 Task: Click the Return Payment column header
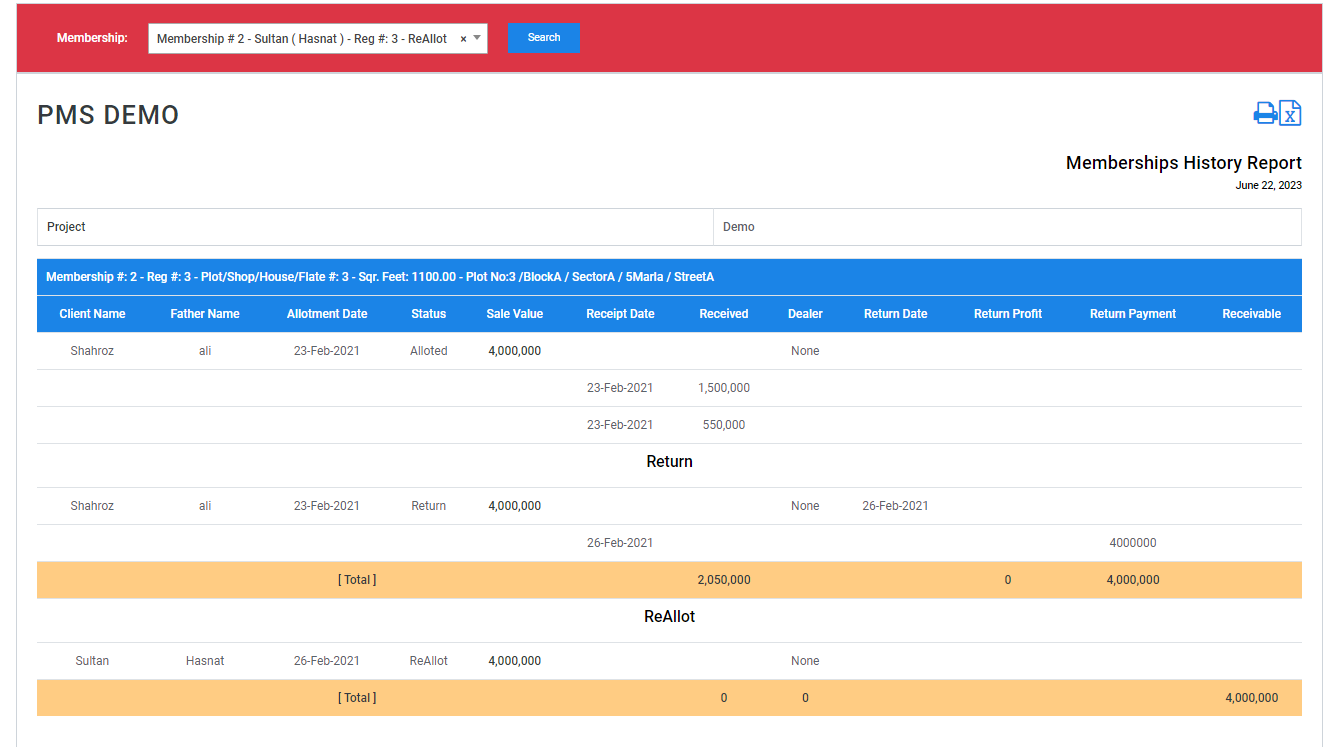pos(1133,314)
